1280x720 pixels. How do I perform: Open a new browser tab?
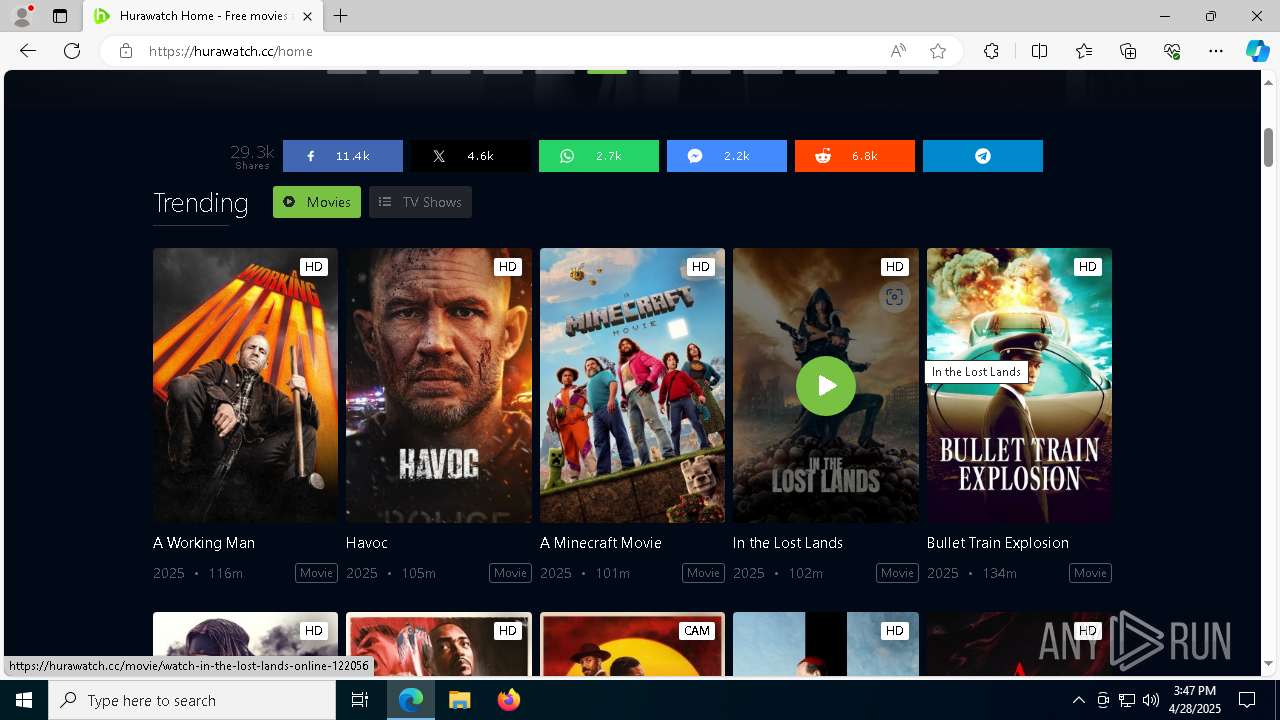(341, 16)
